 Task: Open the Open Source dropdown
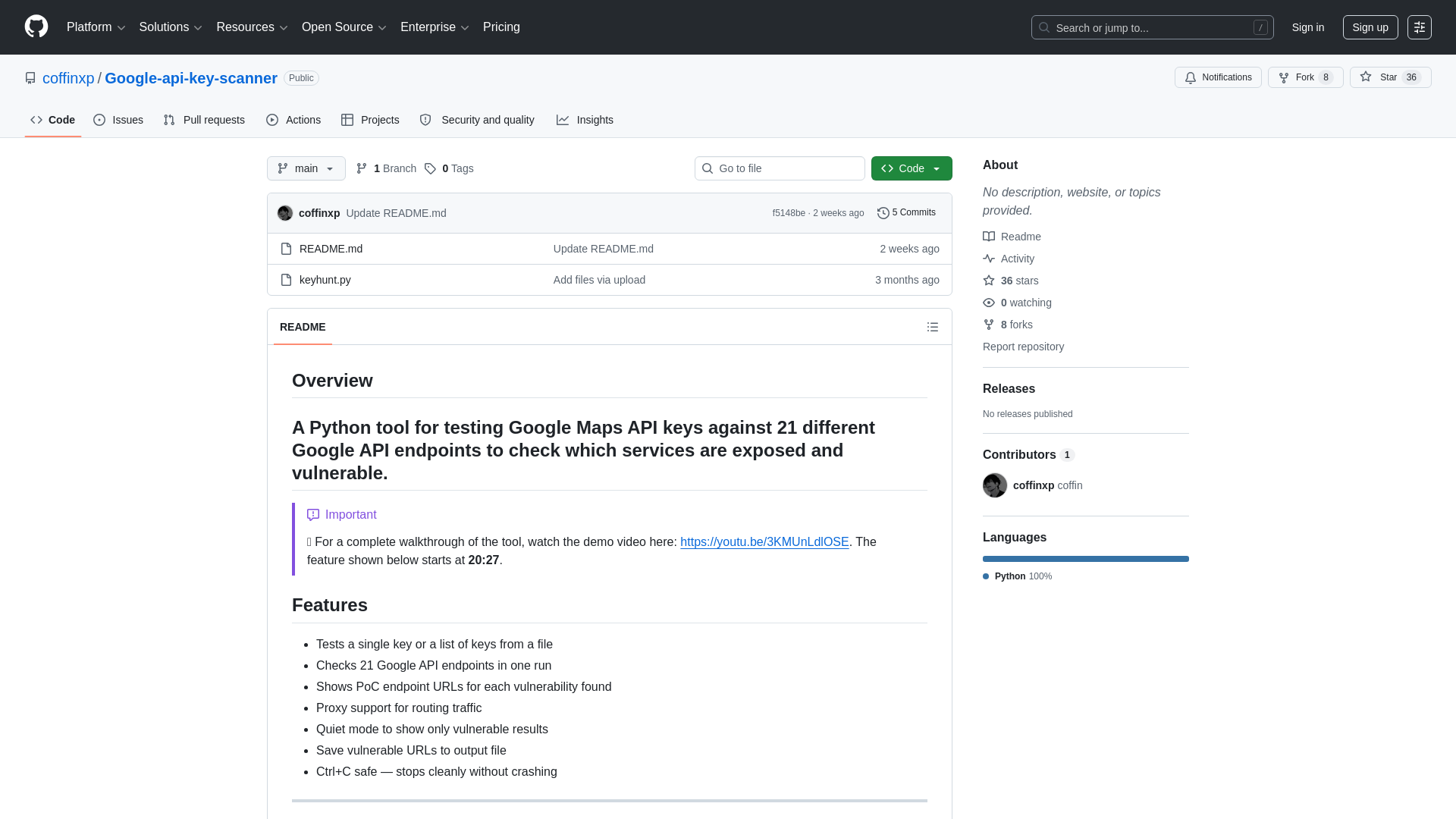coord(344,27)
